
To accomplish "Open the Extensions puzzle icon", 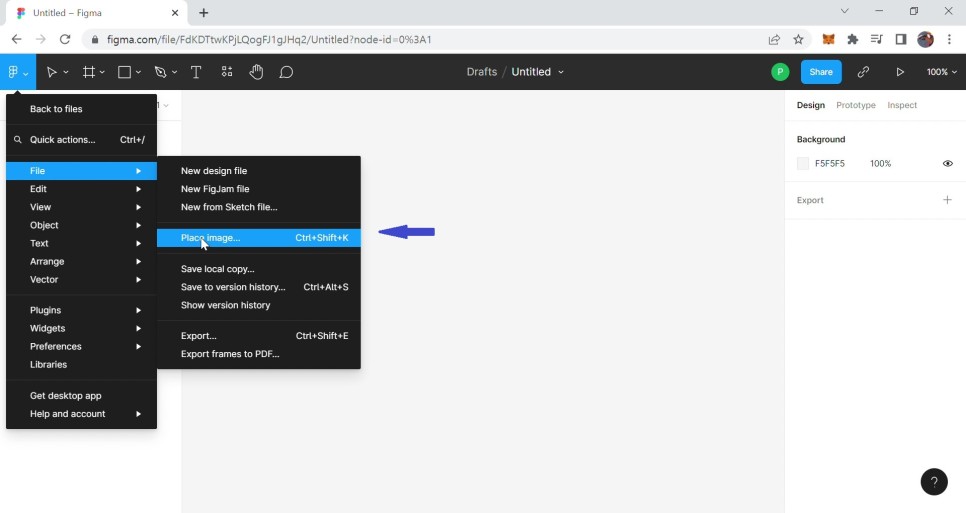I will [853, 39].
